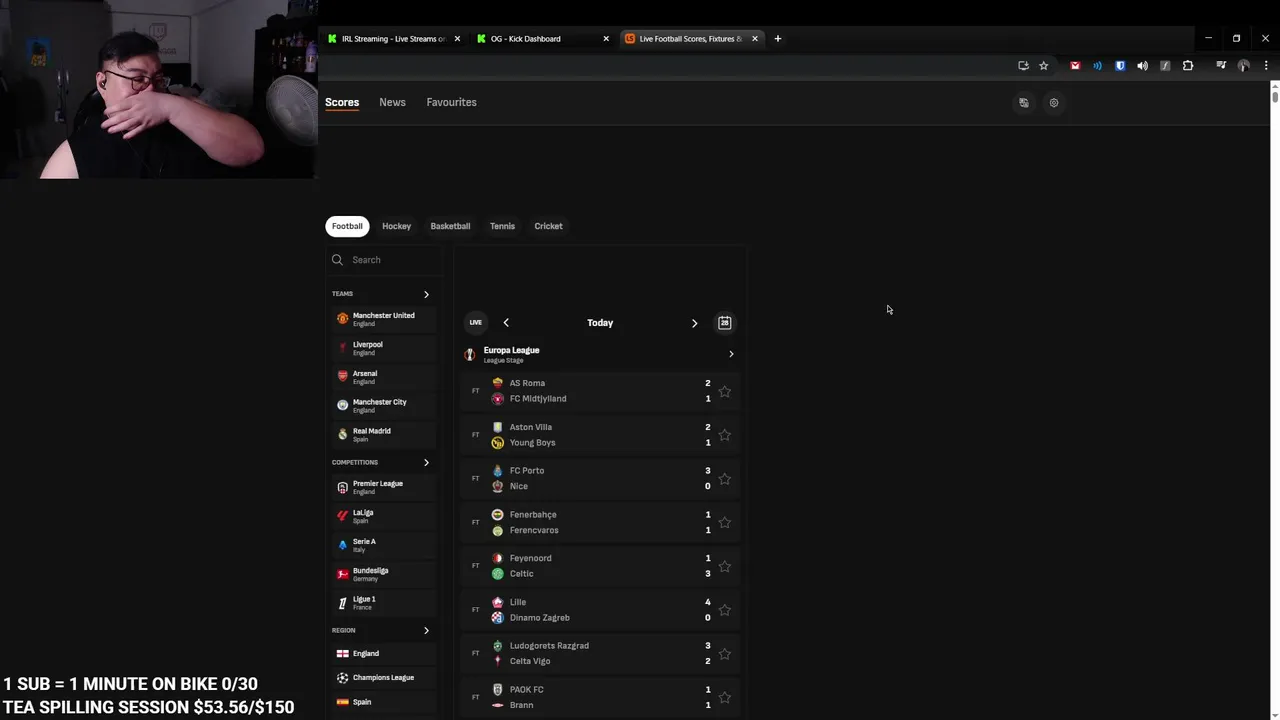This screenshot has height=720, width=1280.
Task: Open Premier League competition
Action: [x=383, y=487]
